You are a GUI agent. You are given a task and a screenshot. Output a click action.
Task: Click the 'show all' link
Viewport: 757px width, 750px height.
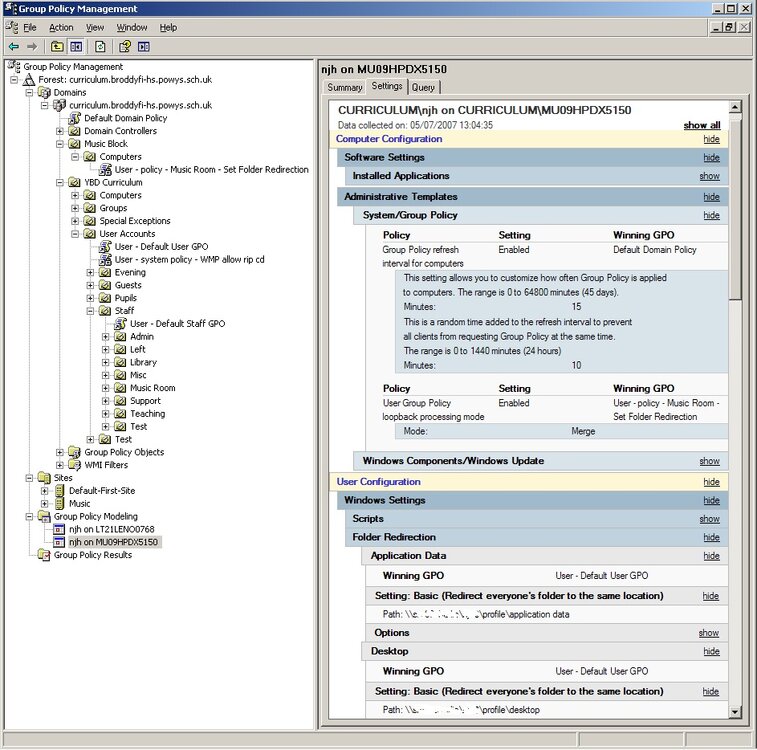click(x=702, y=125)
